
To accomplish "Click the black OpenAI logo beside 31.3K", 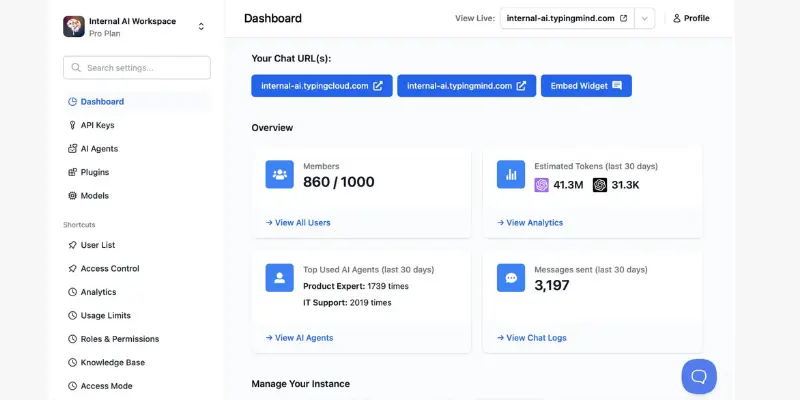I will click(x=600, y=185).
